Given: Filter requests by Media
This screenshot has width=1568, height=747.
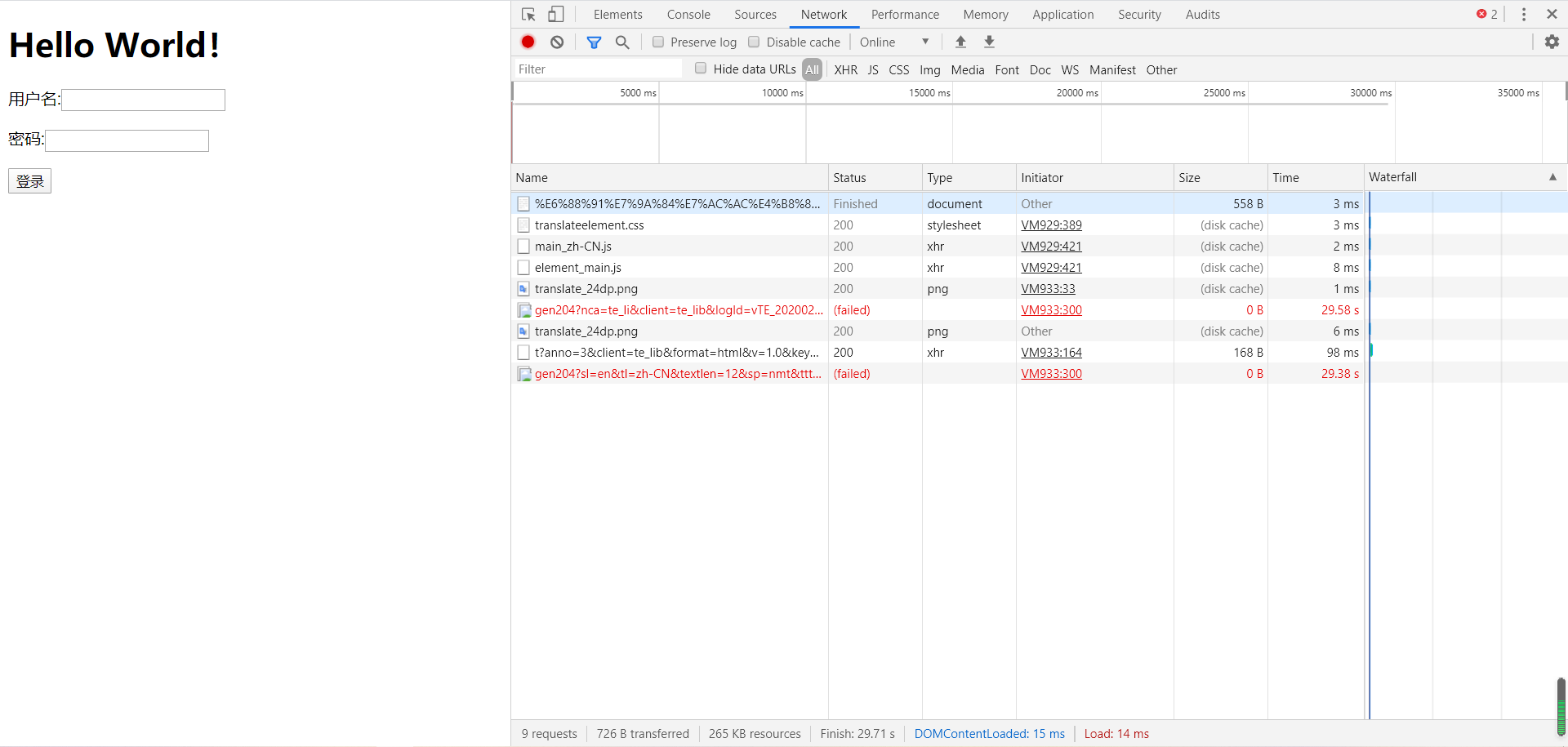Looking at the screenshot, I should click(968, 70).
